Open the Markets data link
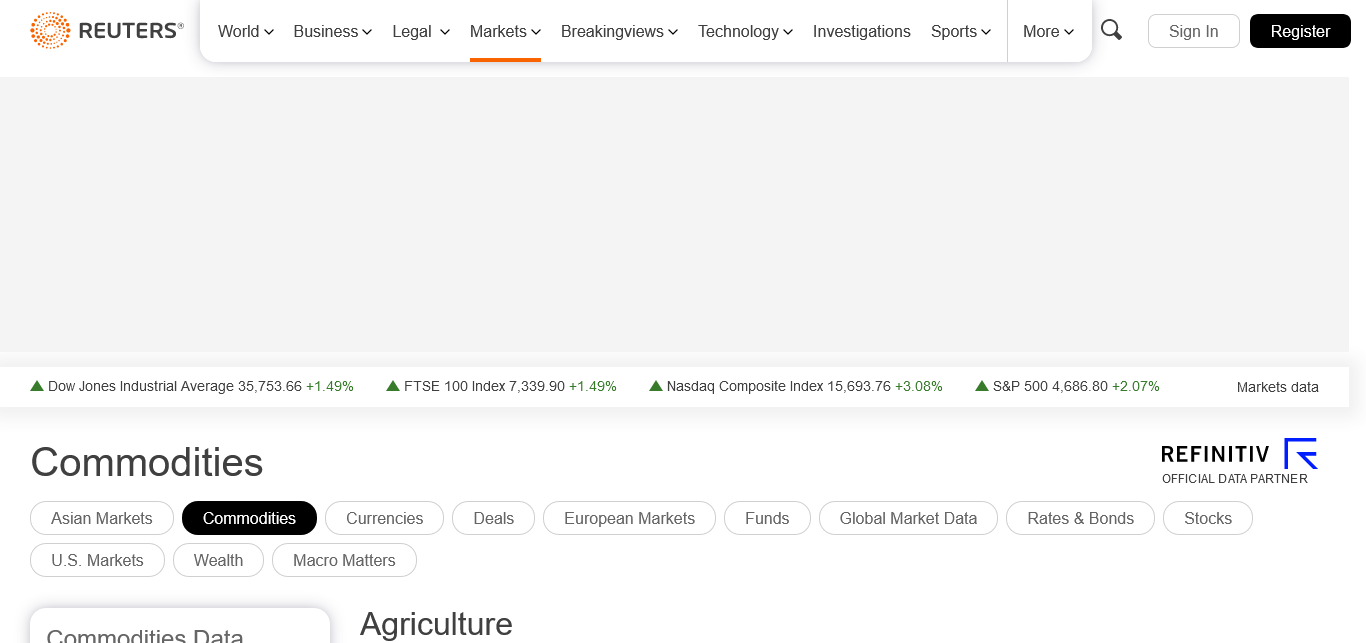This screenshot has height=643, width=1366. tap(1277, 387)
